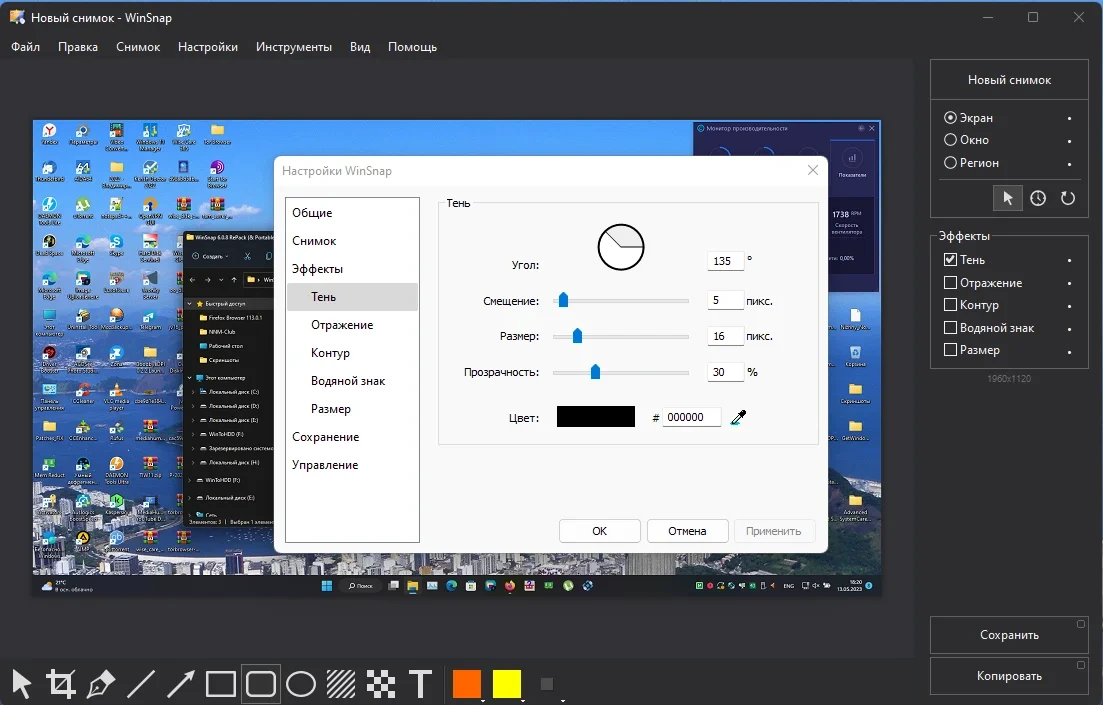The height and width of the screenshot is (705, 1103).
Task: Open the Файл menu
Action: pos(25,46)
